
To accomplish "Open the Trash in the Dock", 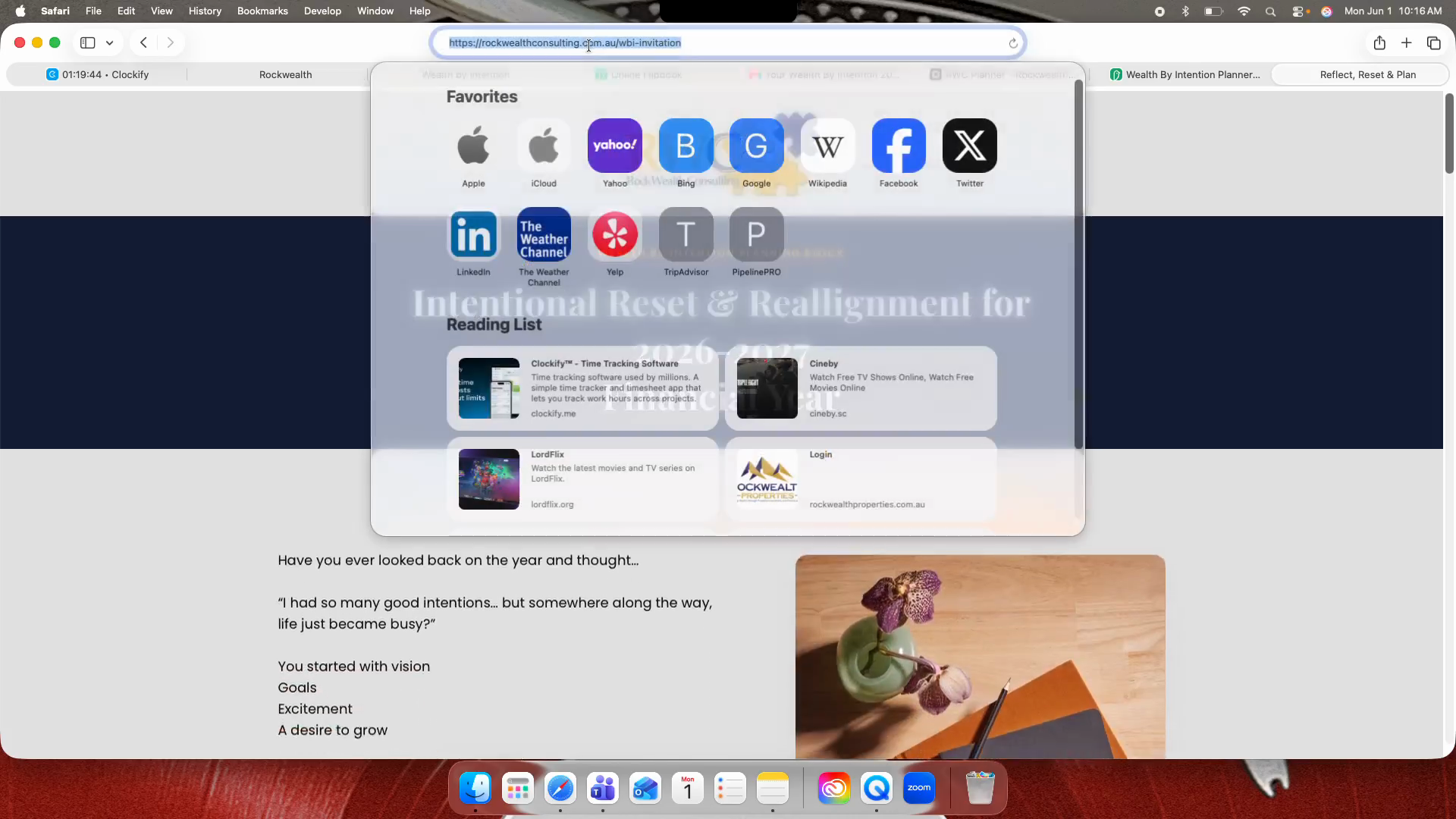I will [x=980, y=789].
